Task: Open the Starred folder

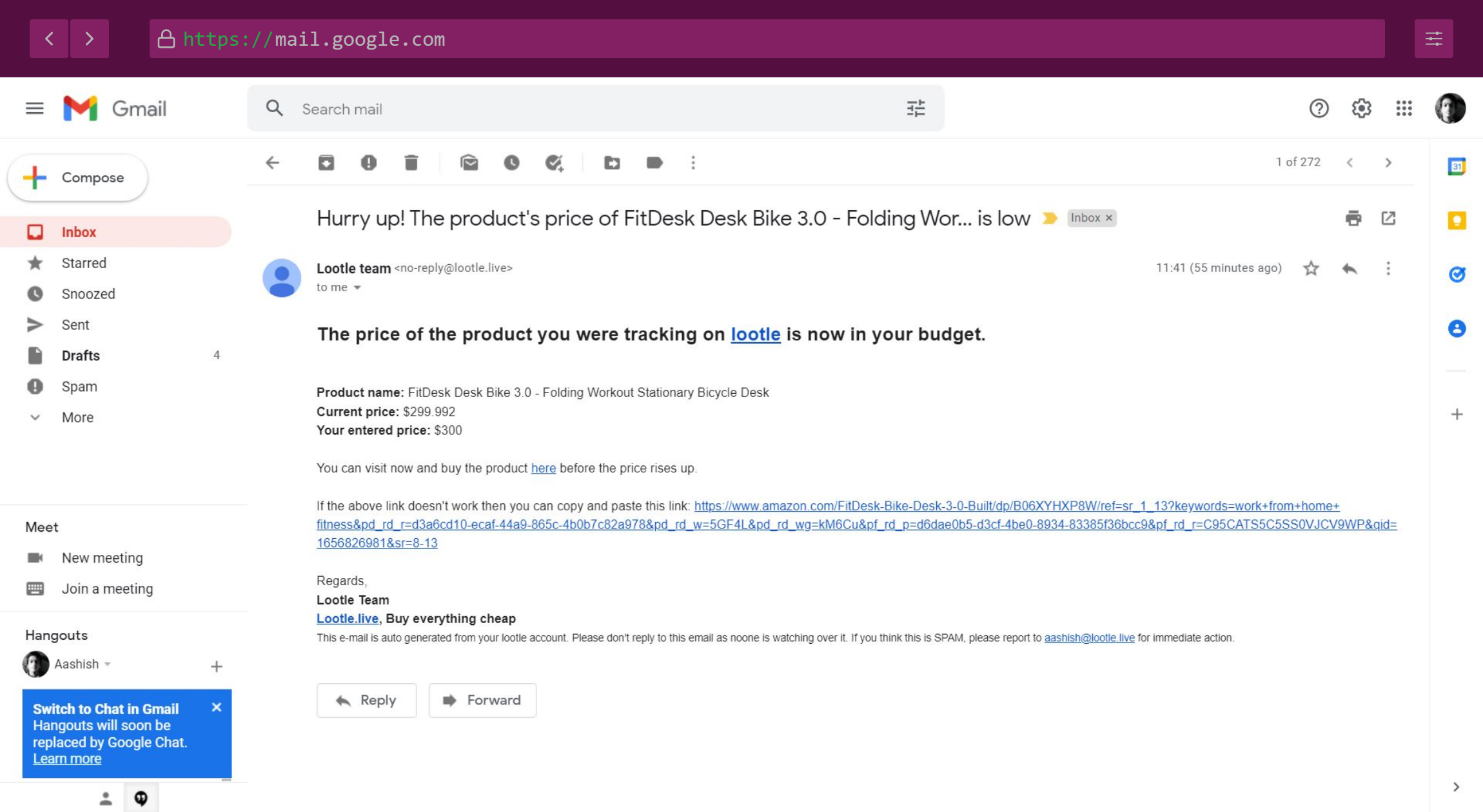Action: (84, 263)
